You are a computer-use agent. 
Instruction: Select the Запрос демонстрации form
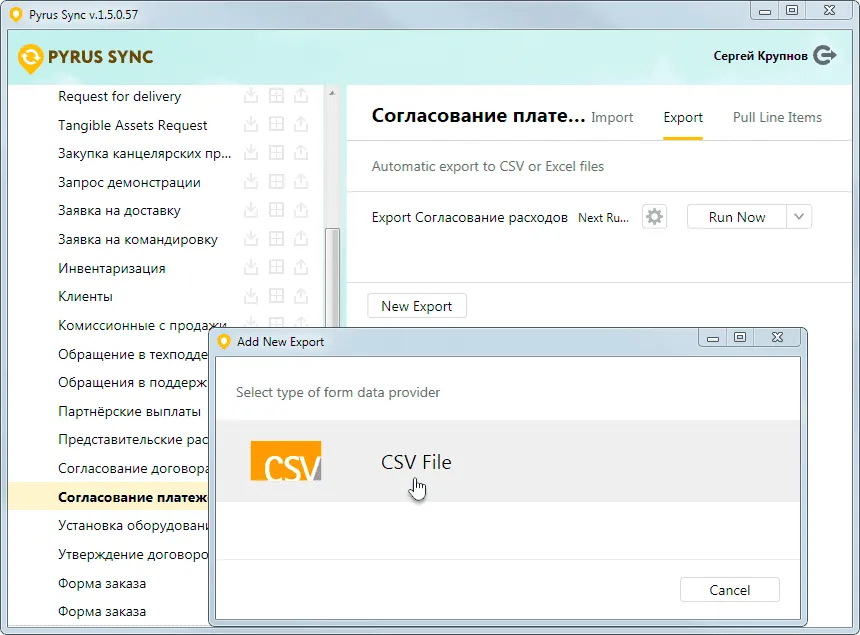point(129,182)
